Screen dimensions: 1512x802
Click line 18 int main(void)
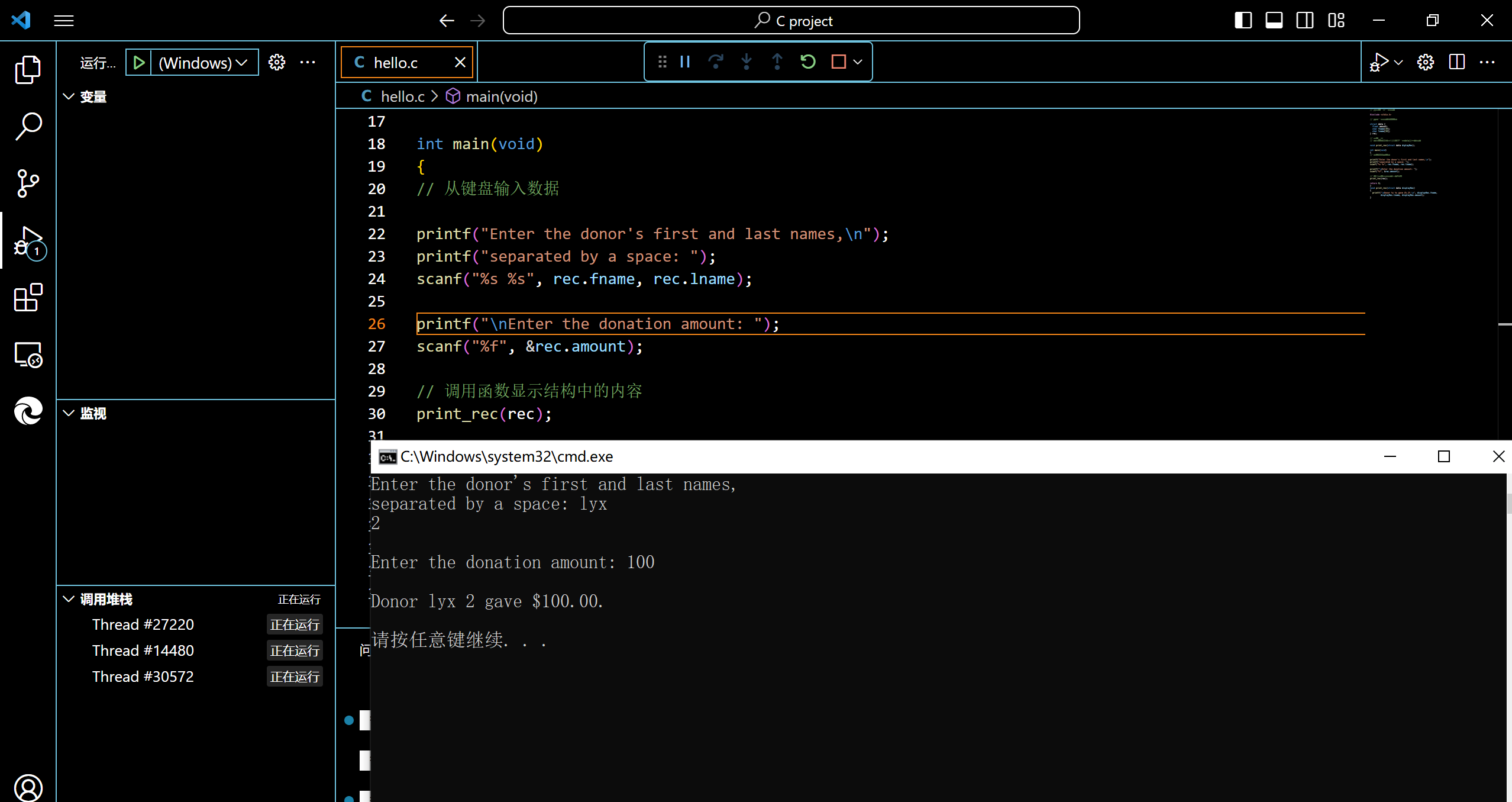(479, 144)
